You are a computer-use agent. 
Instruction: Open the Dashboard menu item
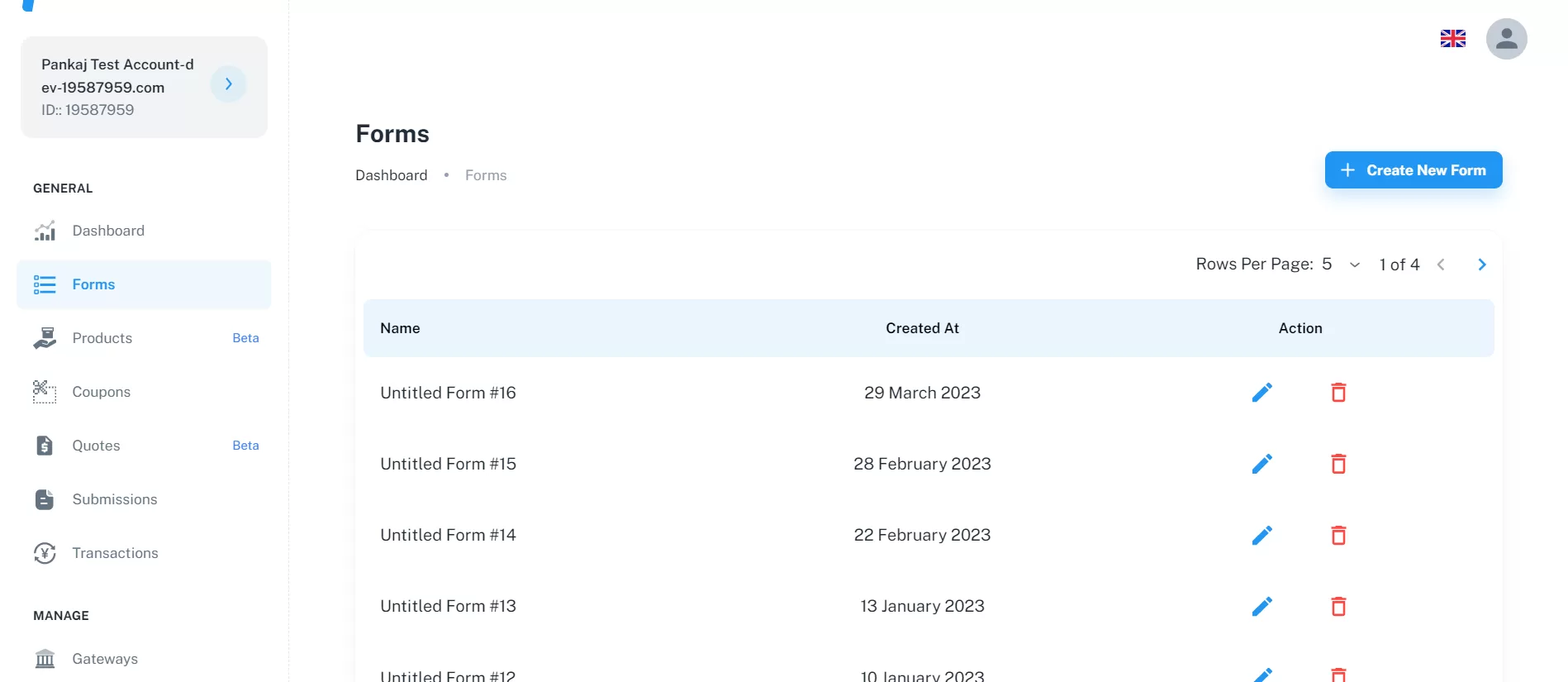tap(144, 231)
